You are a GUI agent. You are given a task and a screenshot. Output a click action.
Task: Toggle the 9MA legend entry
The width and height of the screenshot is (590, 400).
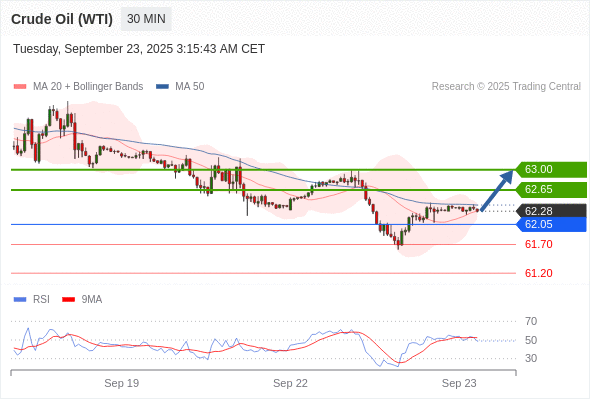point(82,300)
